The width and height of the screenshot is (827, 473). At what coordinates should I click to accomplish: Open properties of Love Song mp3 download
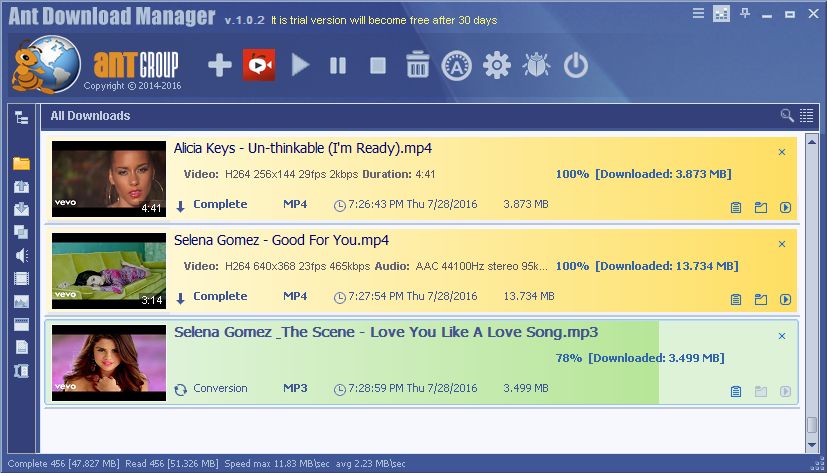coord(736,392)
